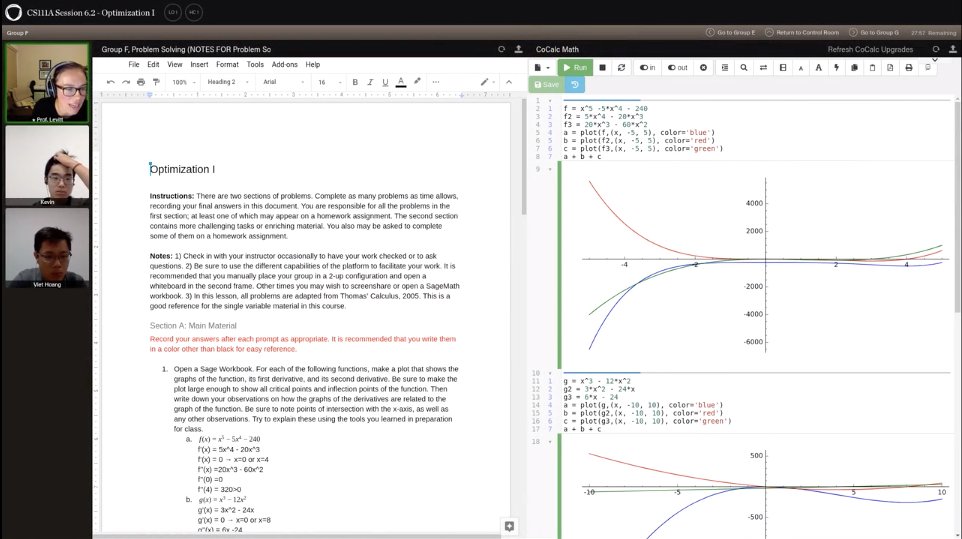Open the CoCalc new file dropdown
The height and width of the screenshot is (539, 962).
click(x=542, y=67)
